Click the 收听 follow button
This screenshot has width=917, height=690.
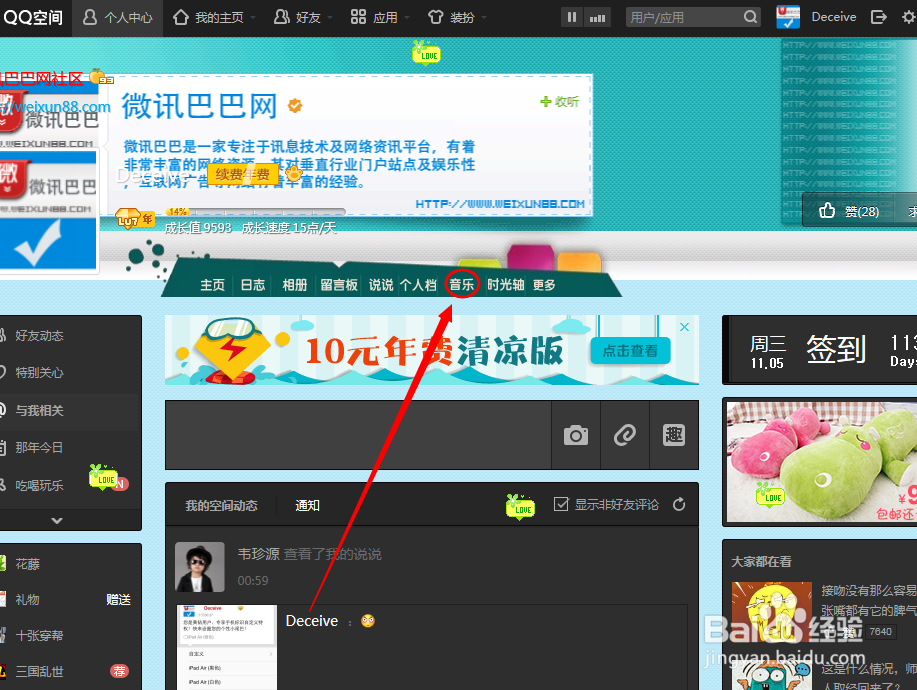(x=559, y=102)
